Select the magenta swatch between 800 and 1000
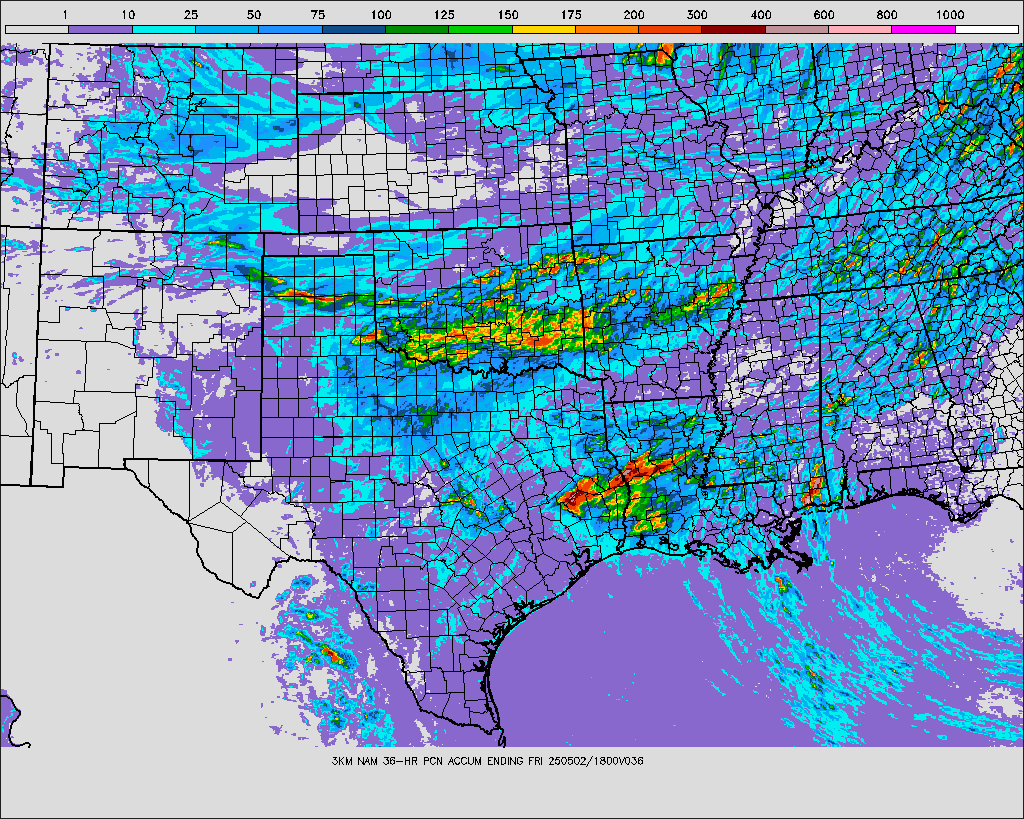1024x819 pixels. 924,29
